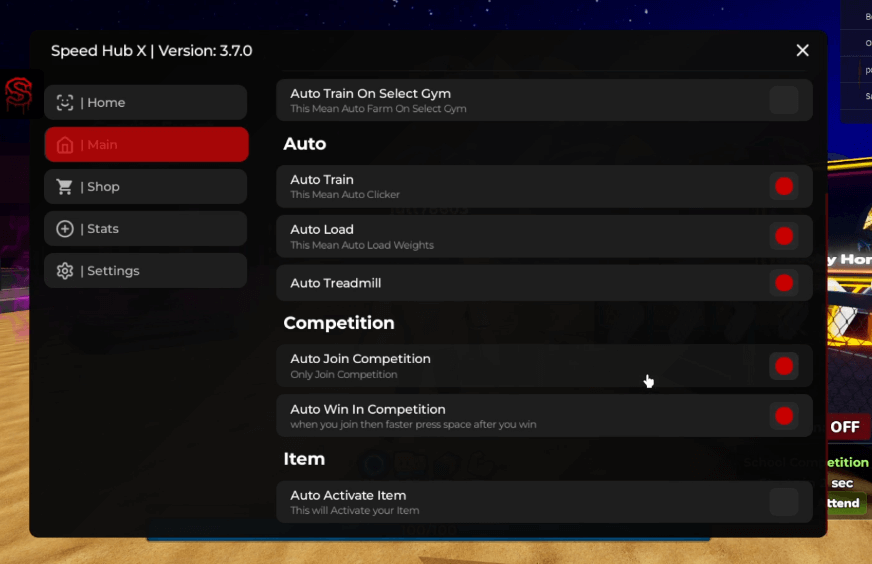Click 'This will Activate your Item' text
The width and height of the screenshot is (872, 564).
[355, 511]
